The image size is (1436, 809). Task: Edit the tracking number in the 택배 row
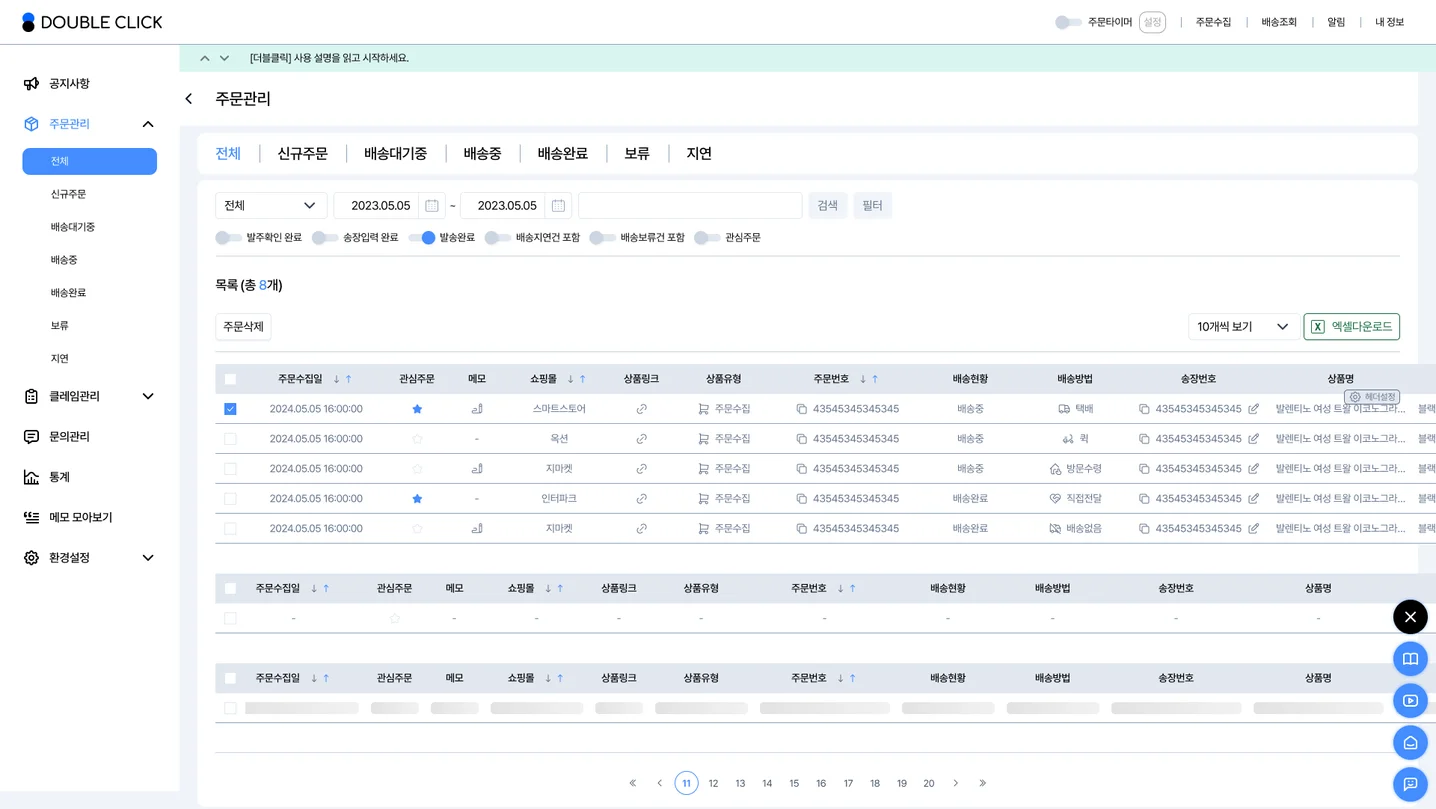click(1253, 409)
